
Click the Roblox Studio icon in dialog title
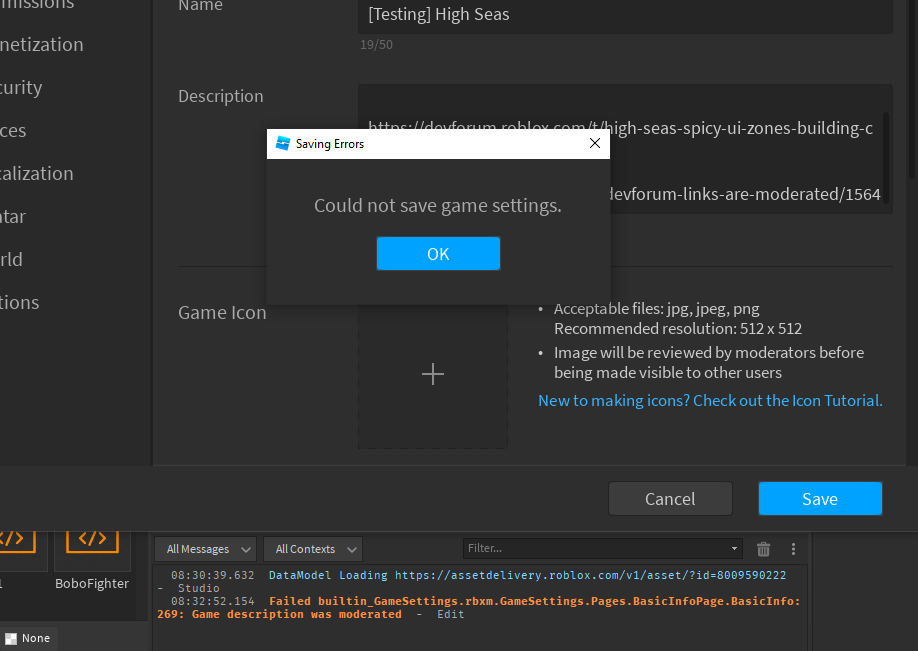pyautogui.click(x=283, y=144)
